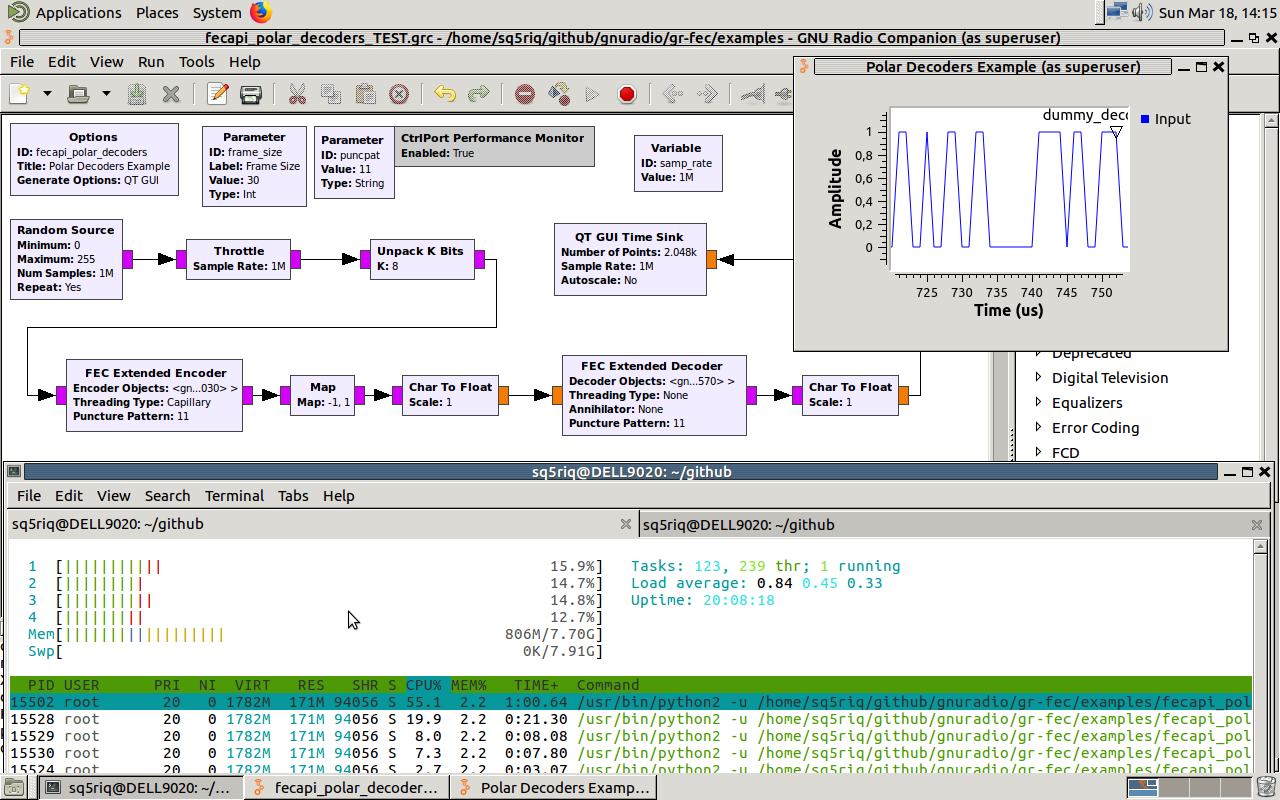Screen dimensions: 1280x800
Task: Close the current flow graph (gray X)
Action: 171,94
